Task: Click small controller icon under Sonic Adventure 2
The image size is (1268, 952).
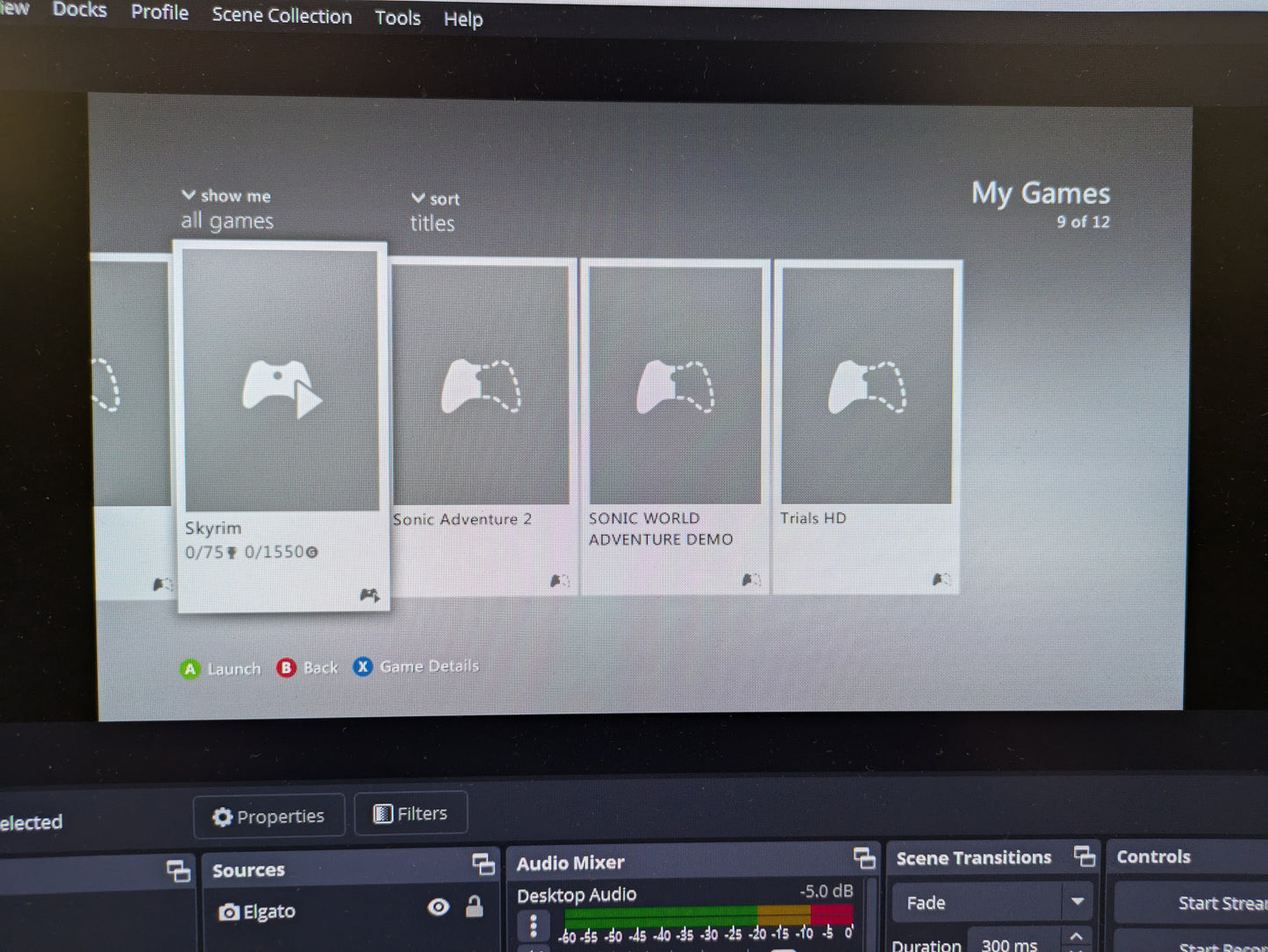Action: click(559, 581)
